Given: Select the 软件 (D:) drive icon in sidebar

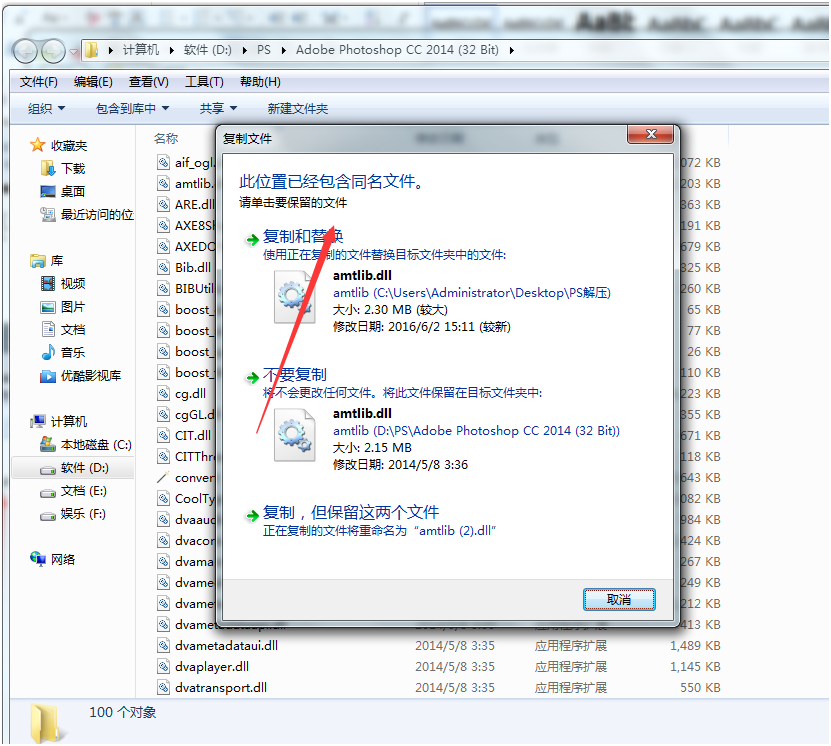Looking at the screenshot, I should [x=48, y=468].
